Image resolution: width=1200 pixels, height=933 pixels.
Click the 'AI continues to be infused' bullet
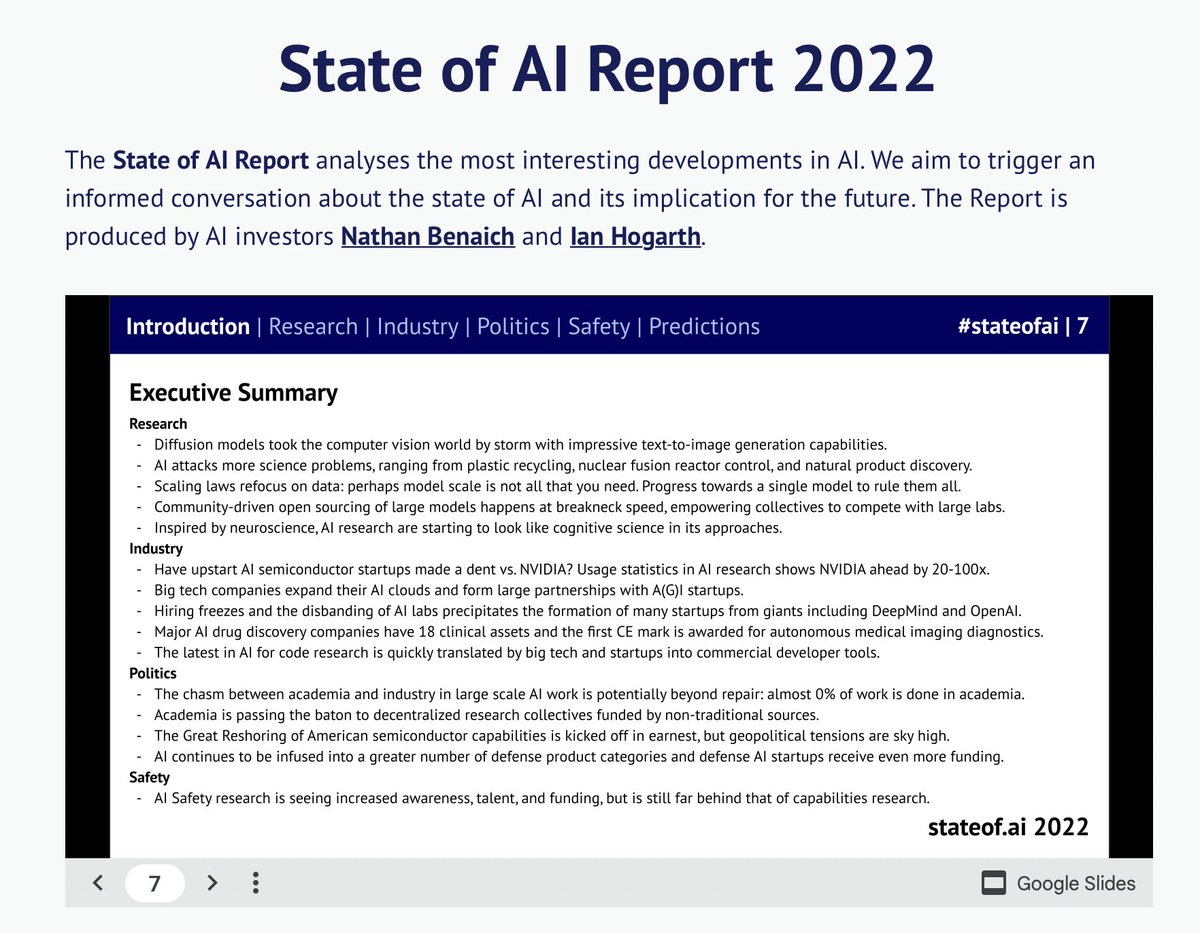pyautogui.click(x=579, y=757)
